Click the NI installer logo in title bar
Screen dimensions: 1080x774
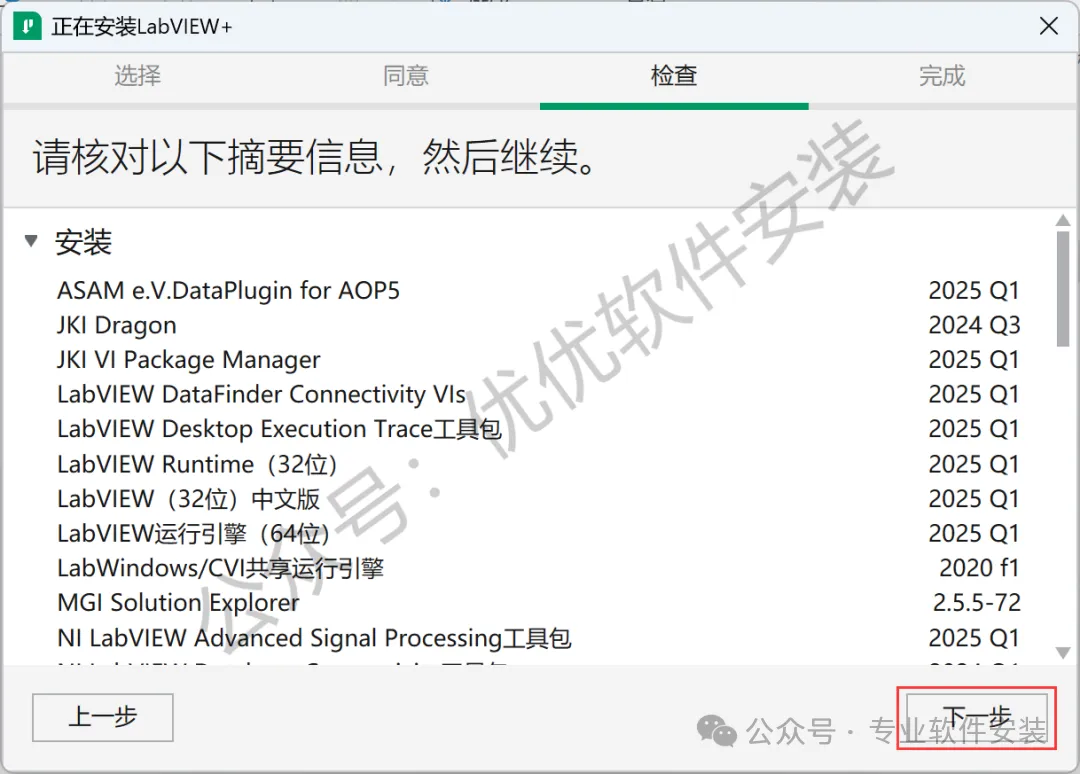point(27,26)
